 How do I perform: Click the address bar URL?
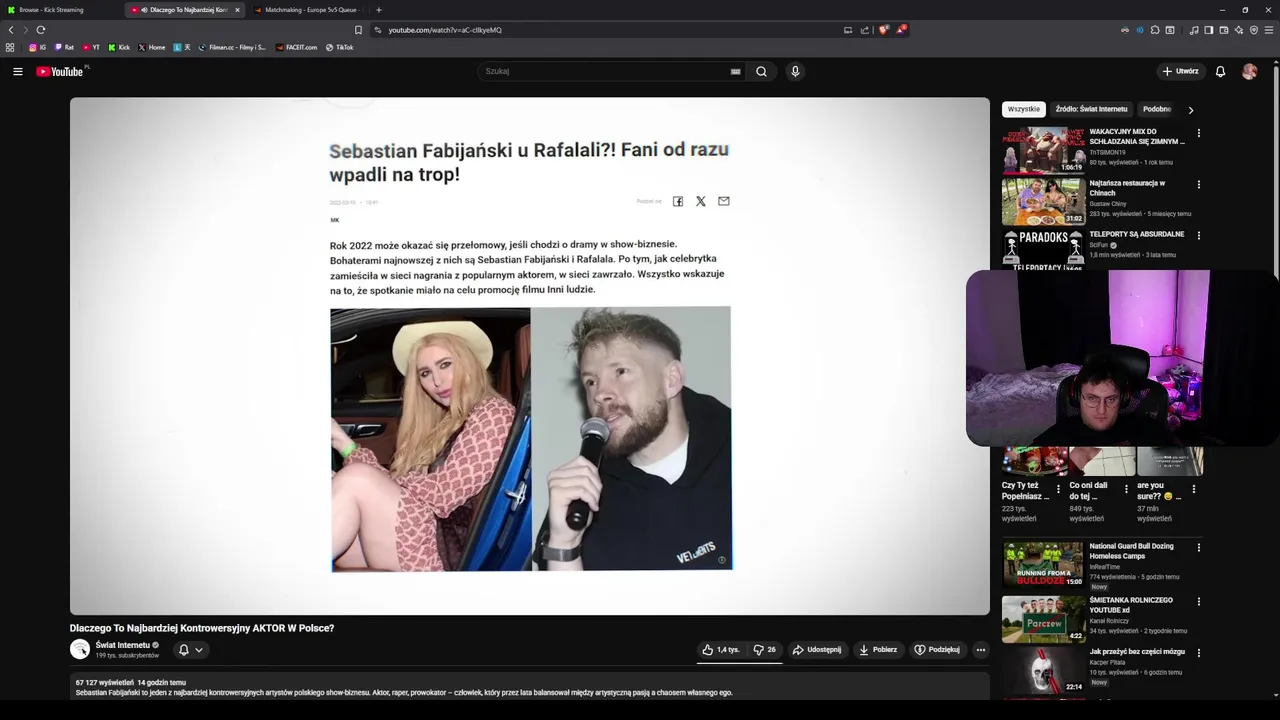(x=445, y=30)
